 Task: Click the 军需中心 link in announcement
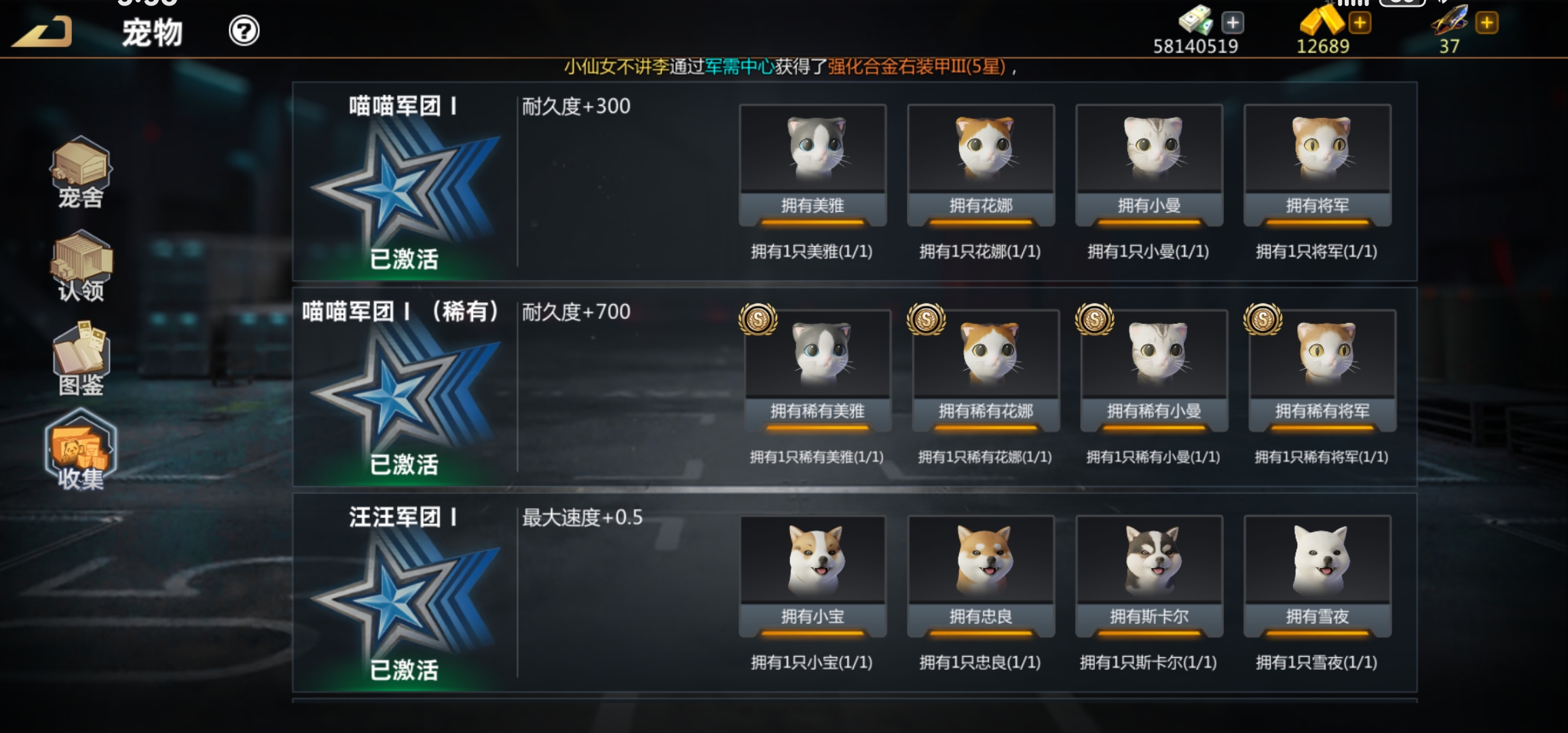pos(740,67)
